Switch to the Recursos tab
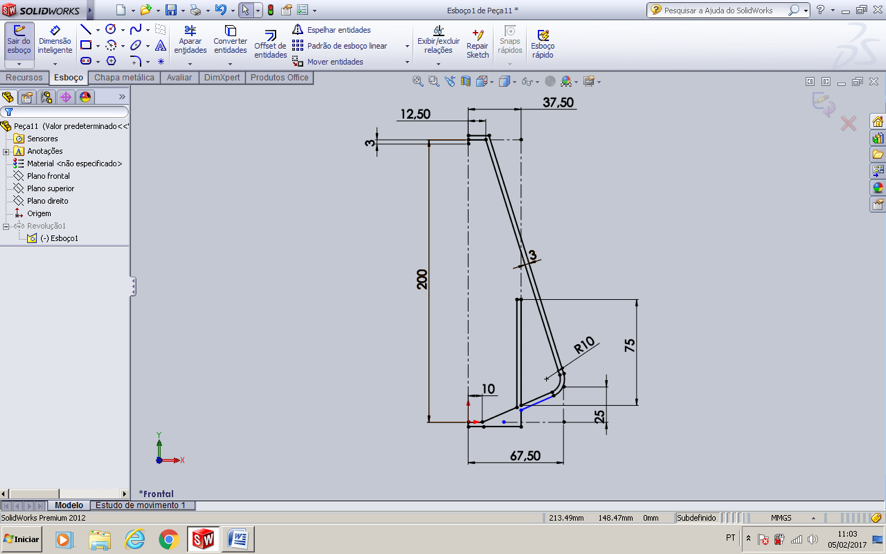The width and height of the screenshot is (886, 554). (24, 77)
